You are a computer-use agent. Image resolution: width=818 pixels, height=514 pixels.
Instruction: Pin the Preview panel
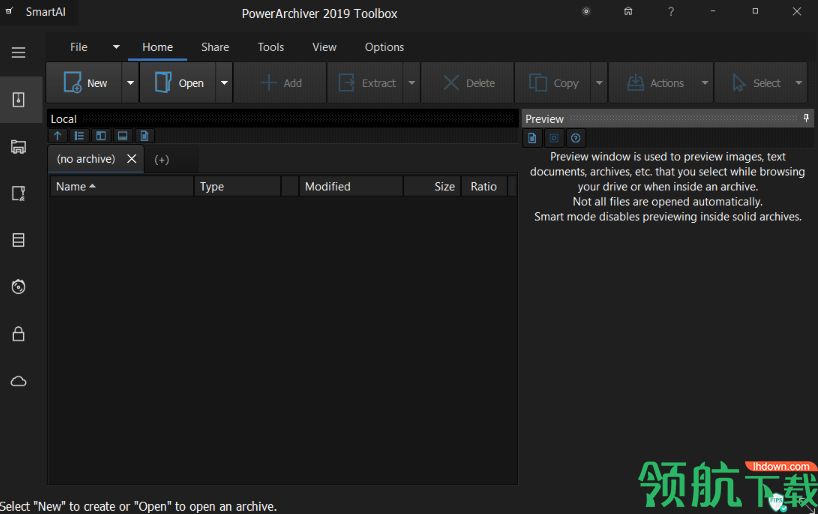click(x=806, y=118)
